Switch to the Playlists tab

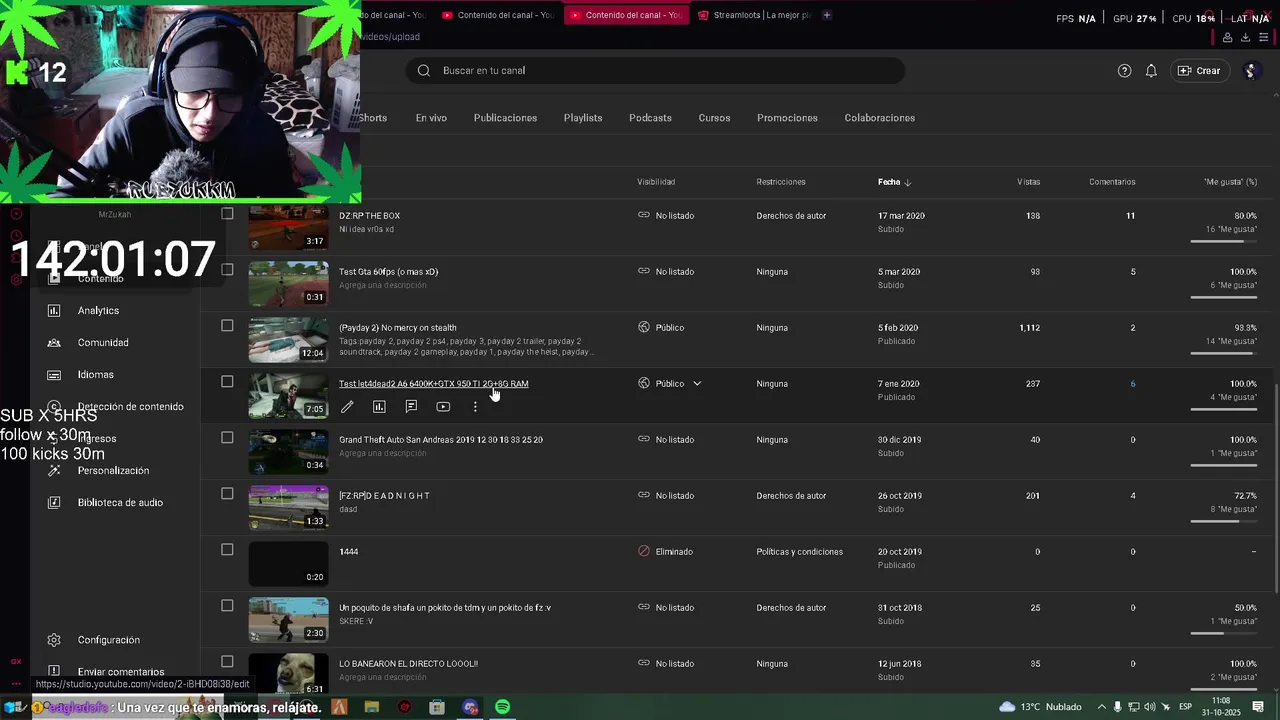click(x=583, y=118)
